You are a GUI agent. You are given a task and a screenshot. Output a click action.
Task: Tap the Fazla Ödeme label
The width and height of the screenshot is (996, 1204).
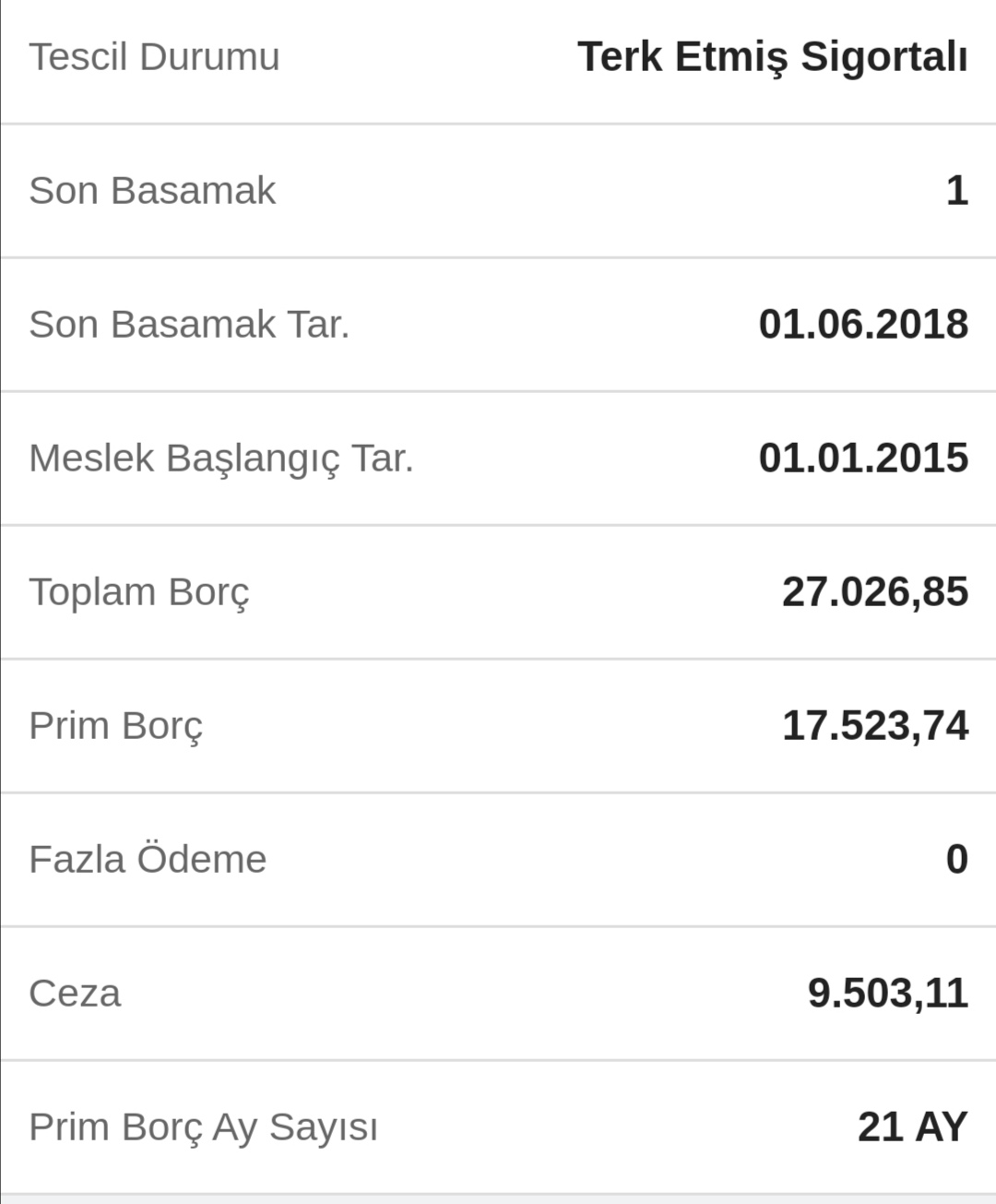(148, 859)
